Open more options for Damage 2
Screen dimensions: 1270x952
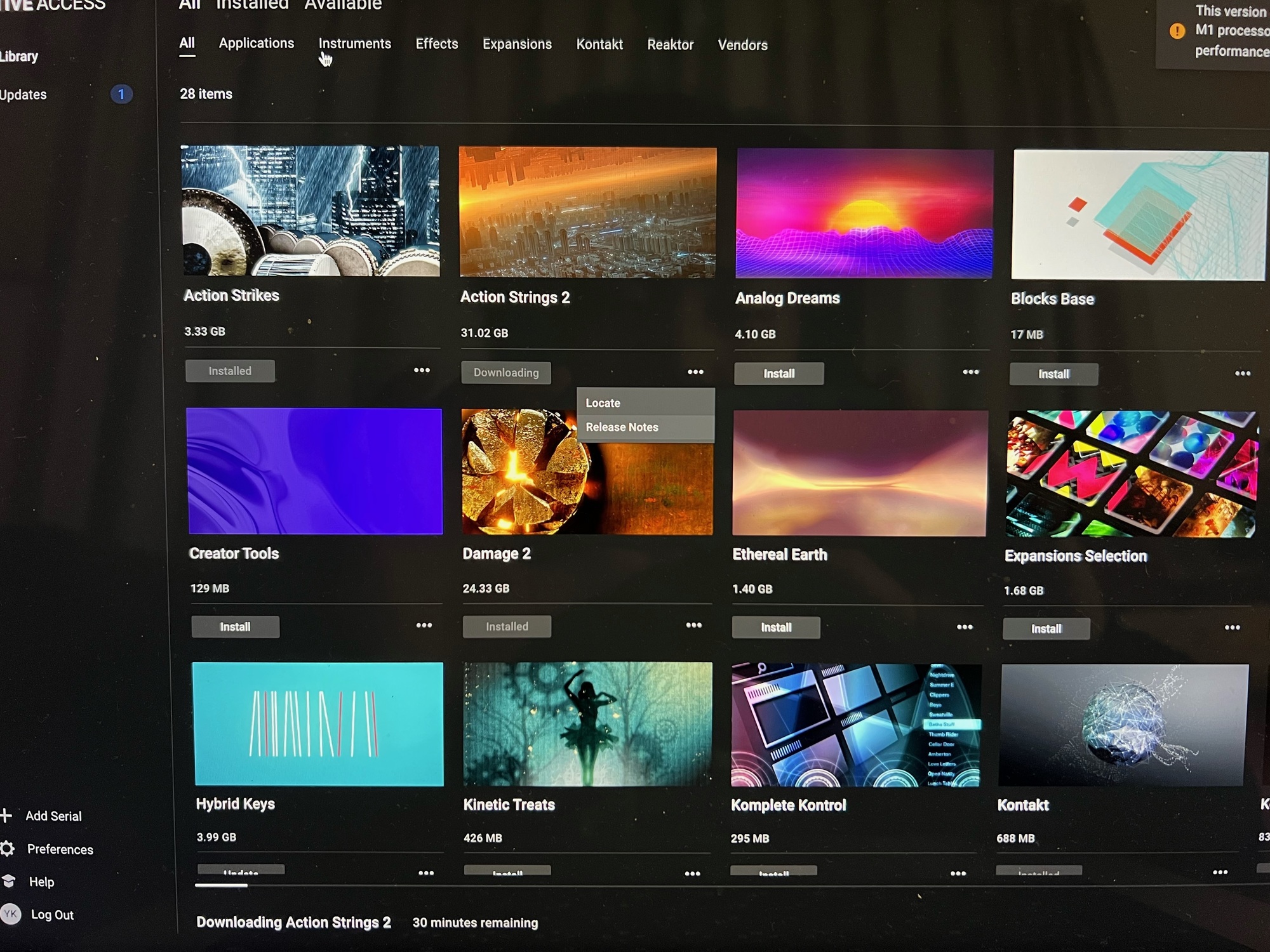[693, 625]
